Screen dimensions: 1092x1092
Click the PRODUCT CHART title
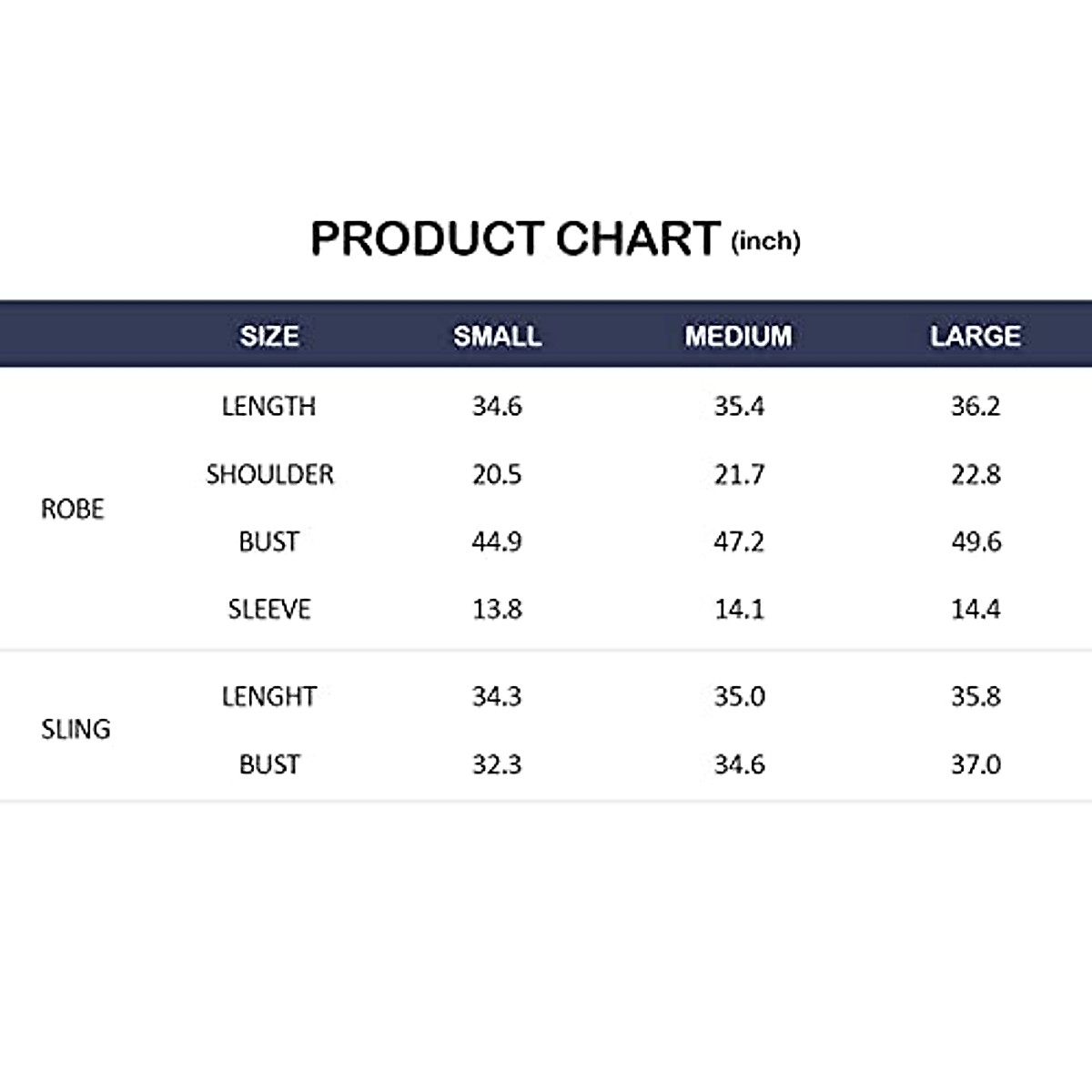point(515,238)
